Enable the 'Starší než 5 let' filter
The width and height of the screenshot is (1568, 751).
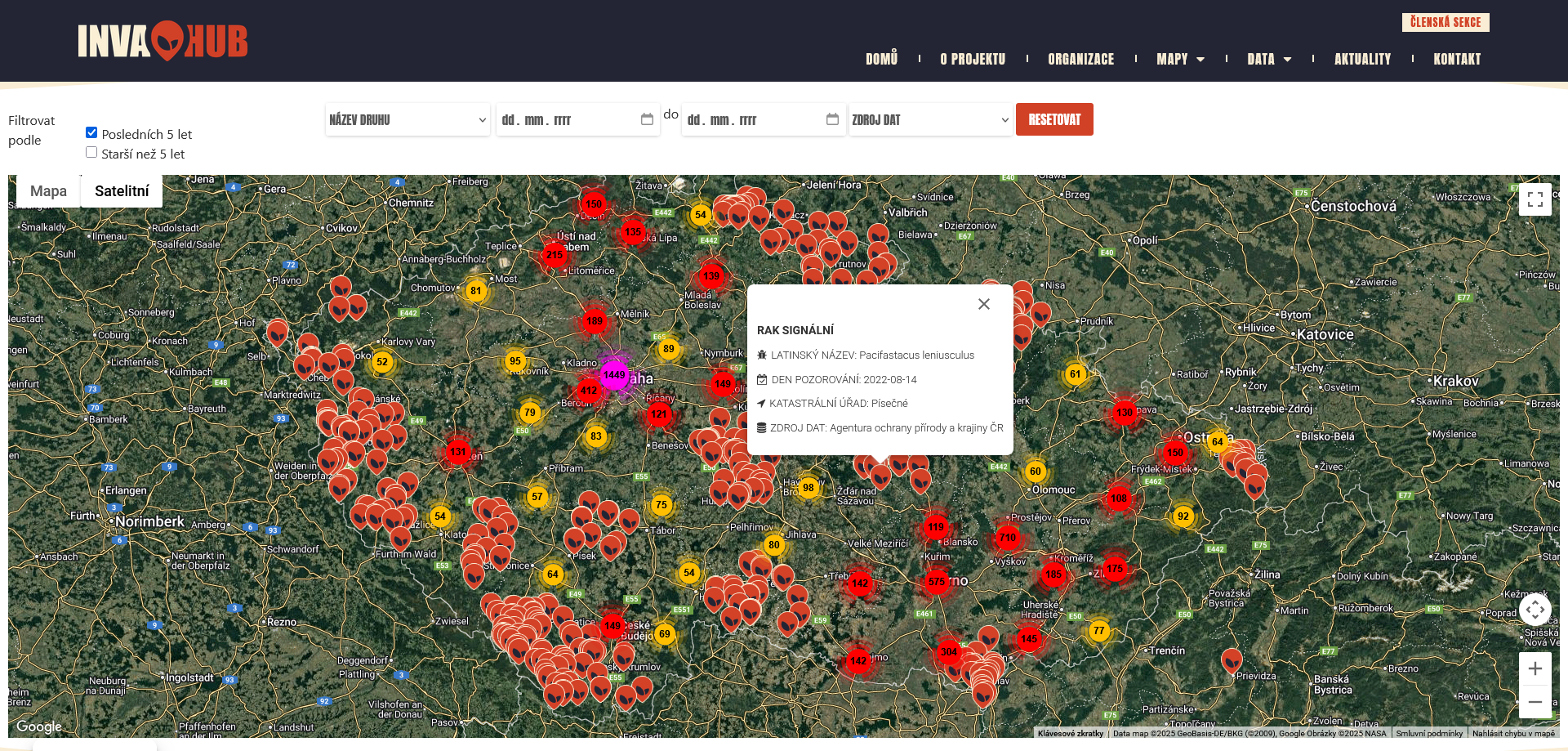tap(91, 151)
